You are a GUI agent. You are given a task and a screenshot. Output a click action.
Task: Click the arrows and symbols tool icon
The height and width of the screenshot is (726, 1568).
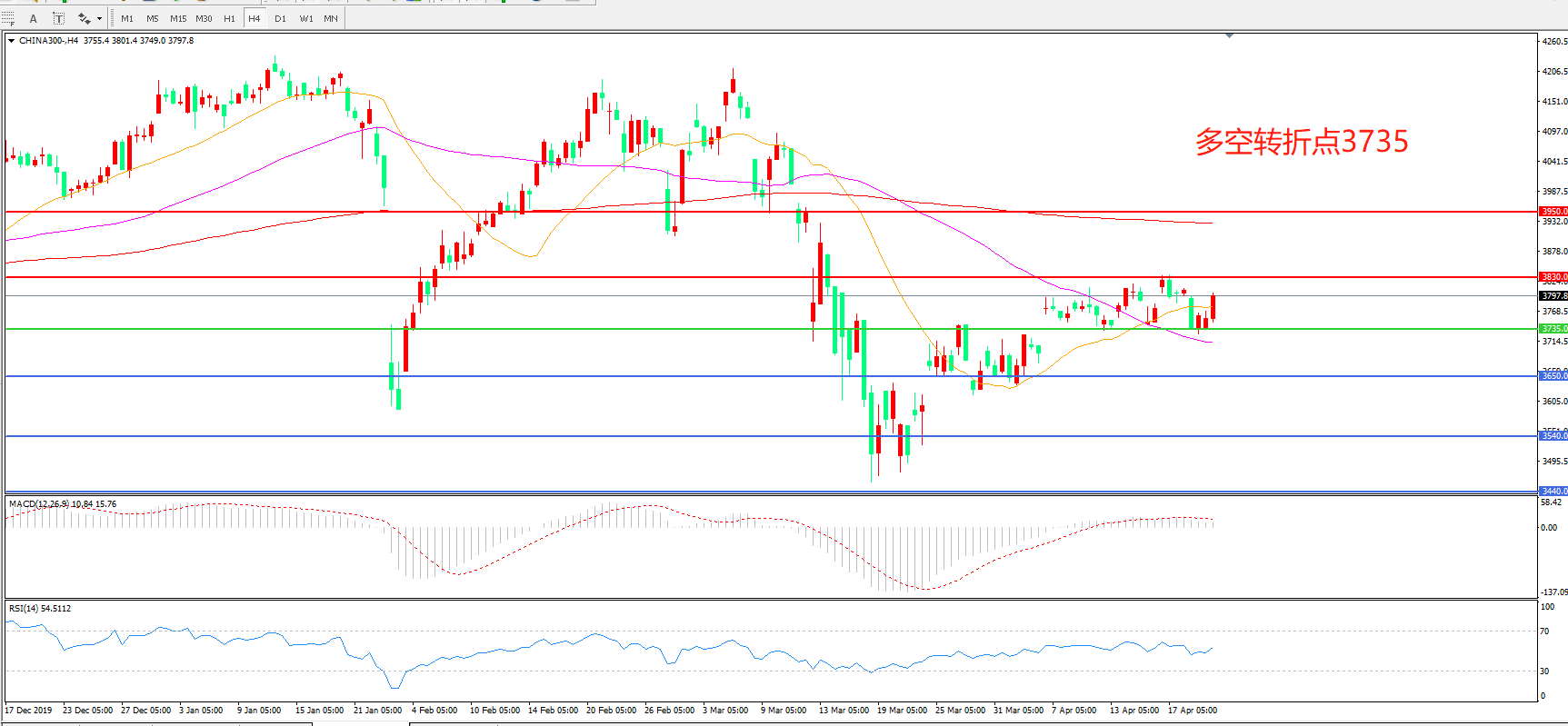click(84, 18)
